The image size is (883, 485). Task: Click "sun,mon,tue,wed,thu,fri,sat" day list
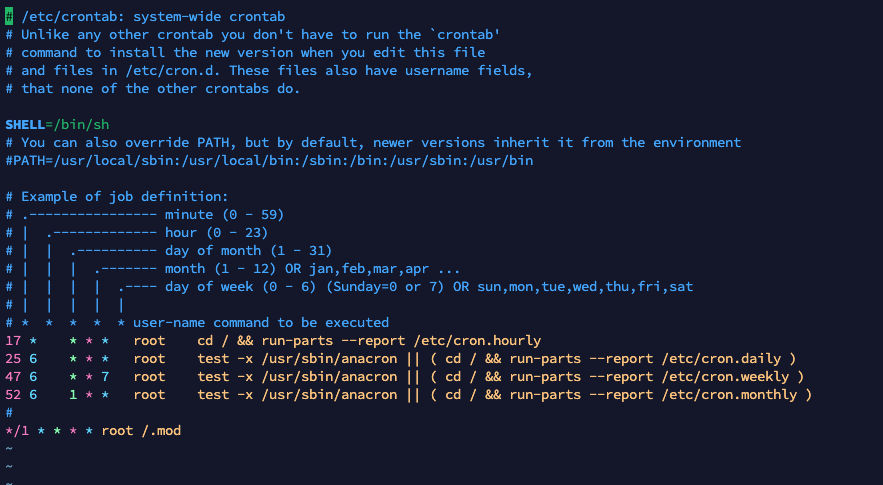point(584,287)
